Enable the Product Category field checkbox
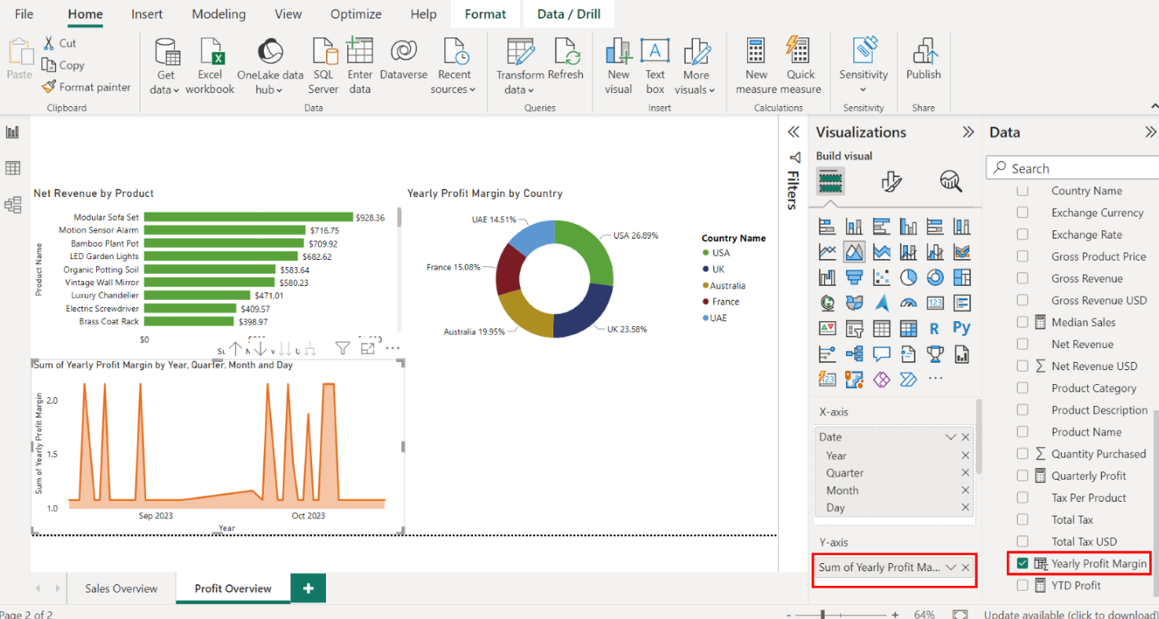This screenshot has height=619, width=1159. coord(1022,388)
